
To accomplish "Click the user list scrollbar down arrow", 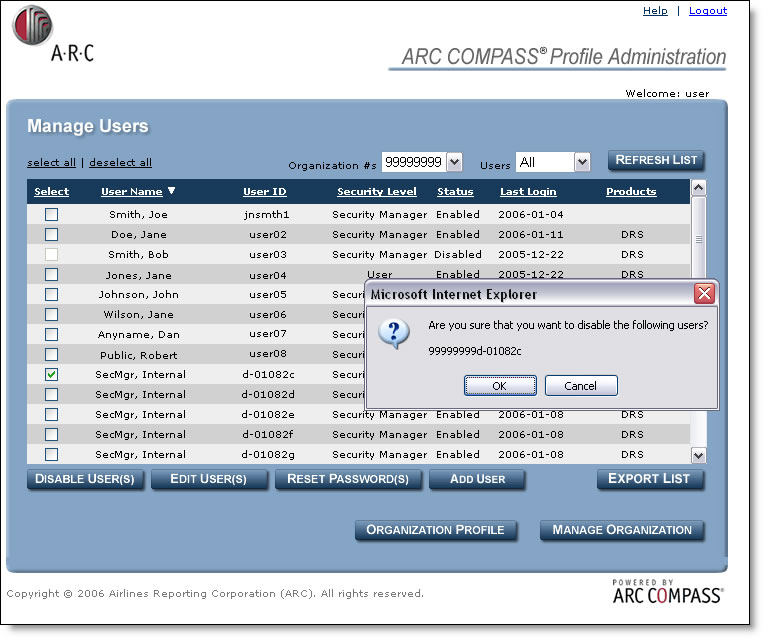I will coord(698,455).
